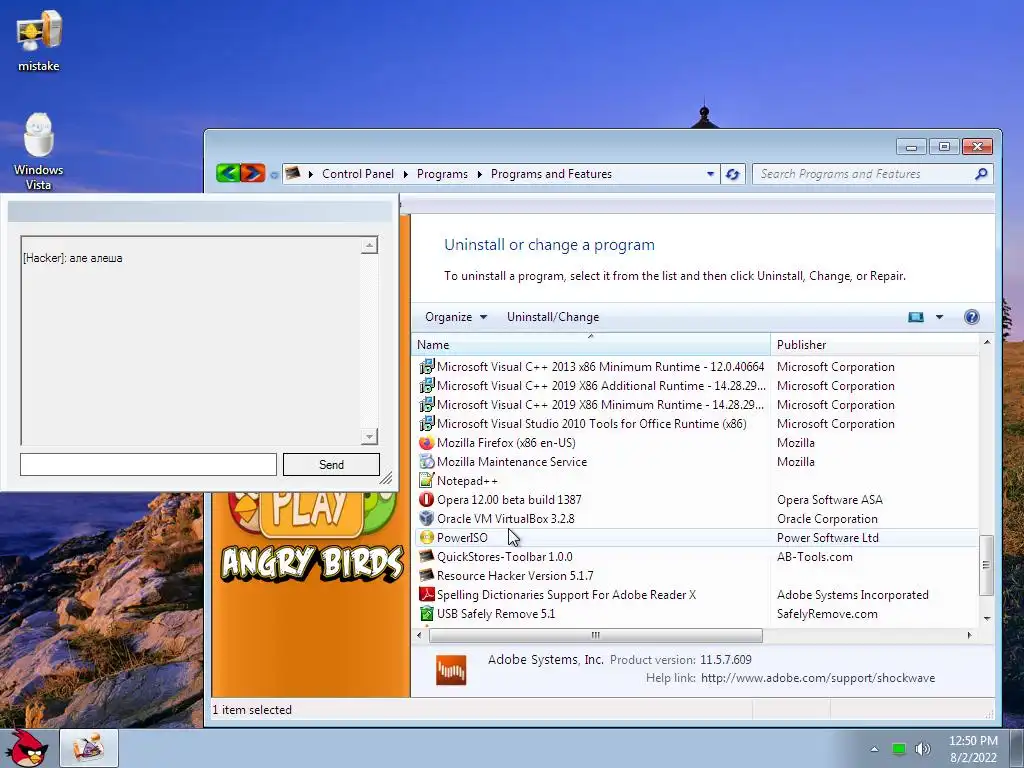The image size is (1024, 768).
Task: Open the Help question mark icon
Action: click(x=971, y=317)
